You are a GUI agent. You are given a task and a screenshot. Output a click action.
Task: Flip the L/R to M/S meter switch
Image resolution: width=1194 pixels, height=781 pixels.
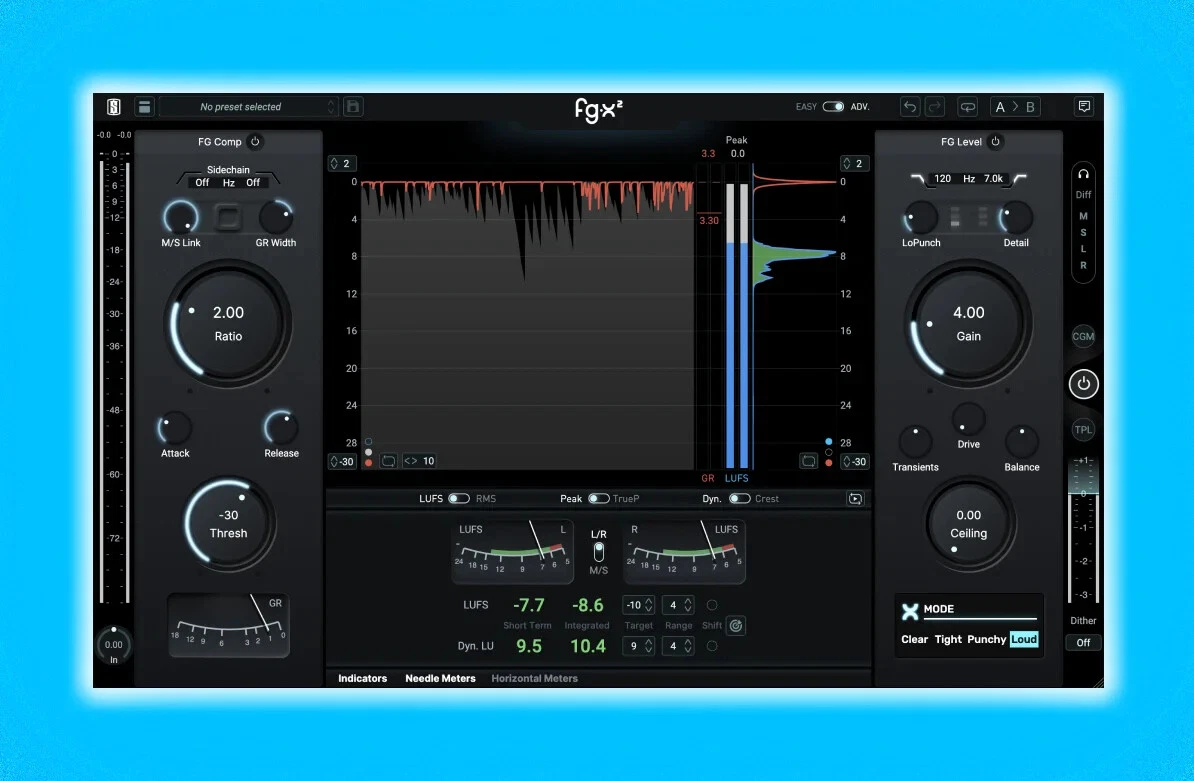tap(599, 552)
